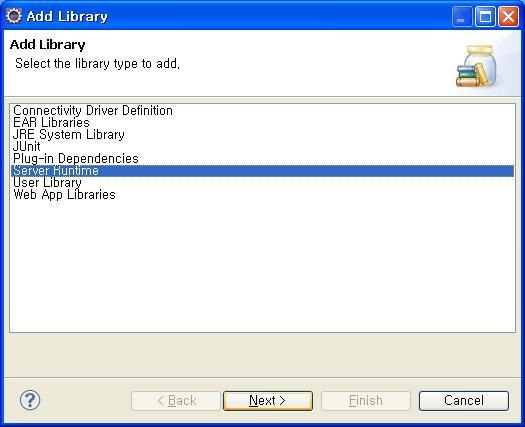525x427 pixels.
Task: Click the help question mark icon
Action: pyautogui.click(x=30, y=400)
